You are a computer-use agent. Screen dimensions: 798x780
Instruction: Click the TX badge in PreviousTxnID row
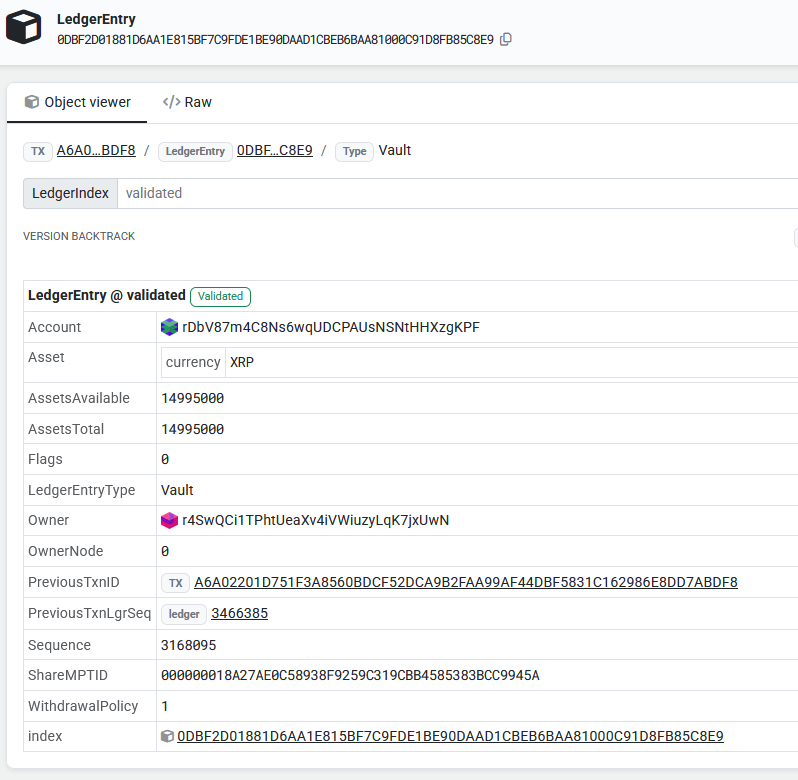(x=176, y=583)
